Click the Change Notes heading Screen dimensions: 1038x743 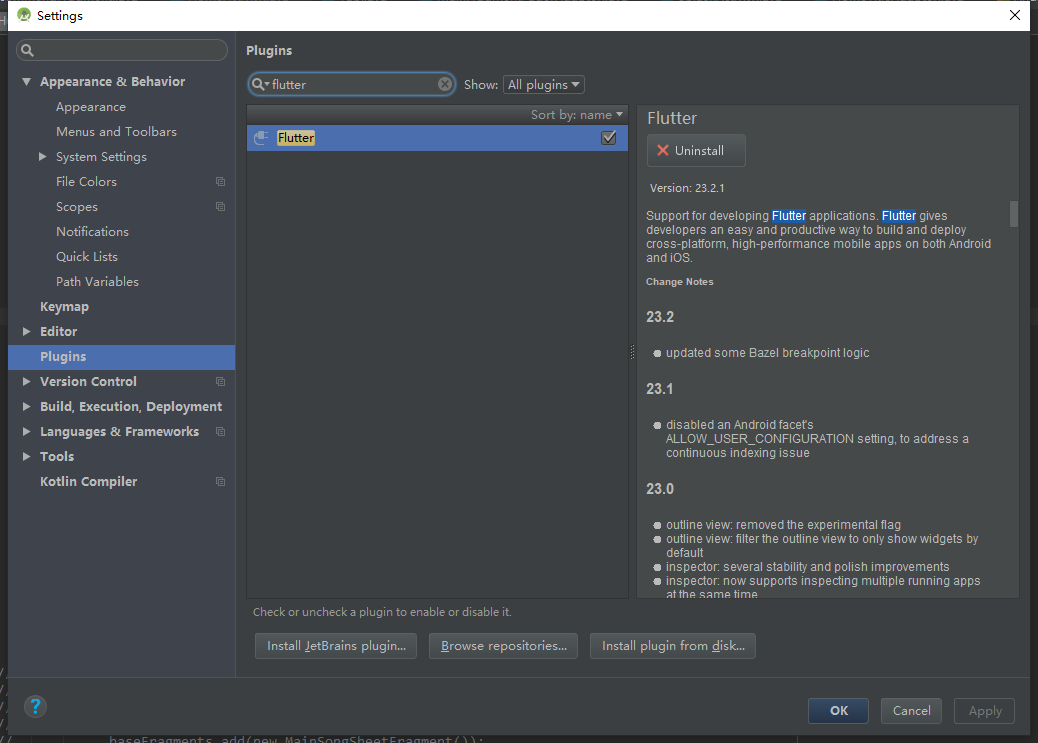pos(679,281)
